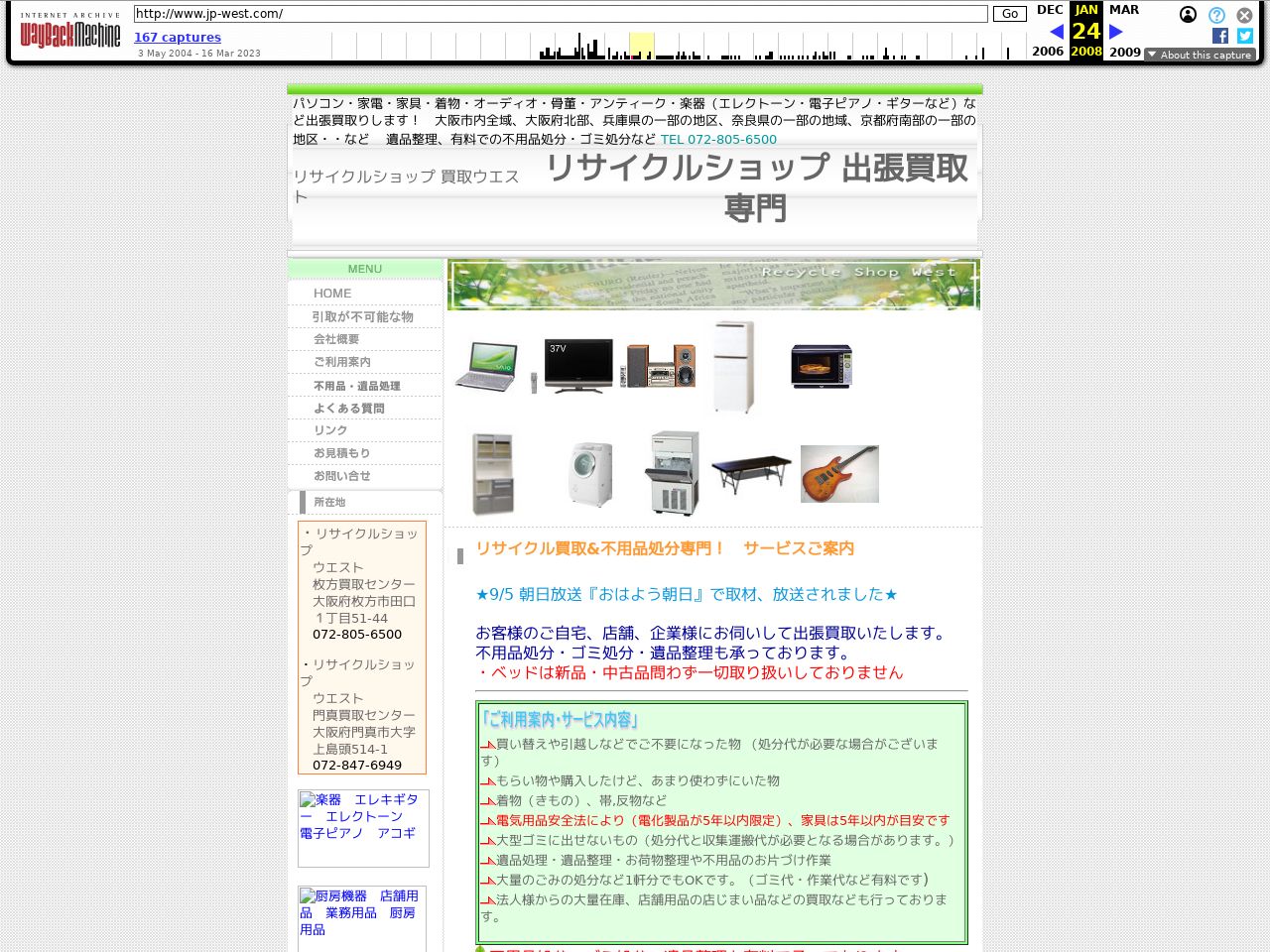Click the user profile icon in the toolbar
The height and width of the screenshot is (952, 1270).
(1188, 15)
